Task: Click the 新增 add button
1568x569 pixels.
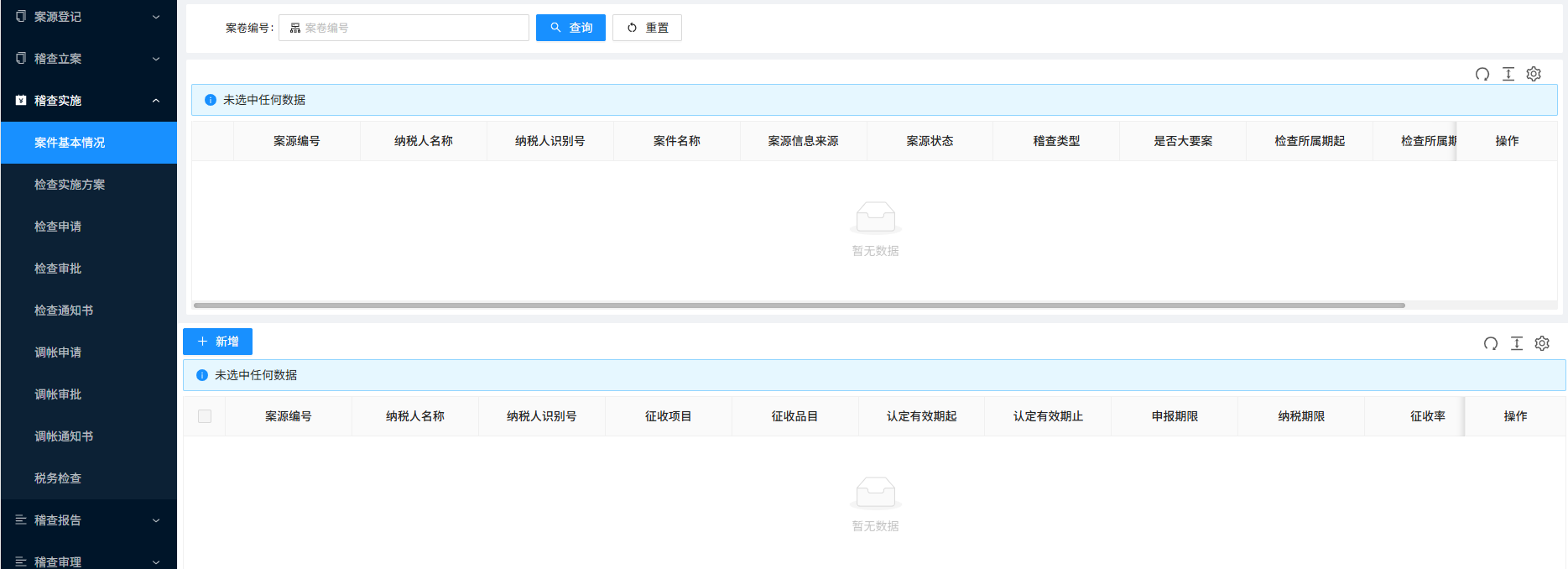Action: (217, 342)
